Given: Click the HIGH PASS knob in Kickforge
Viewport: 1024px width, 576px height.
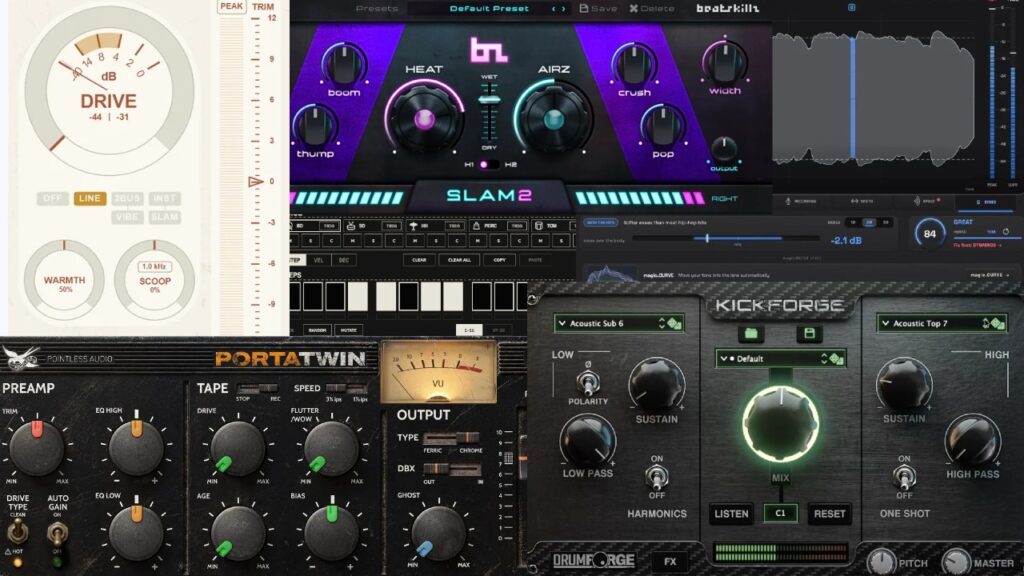Looking at the screenshot, I should tap(972, 440).
